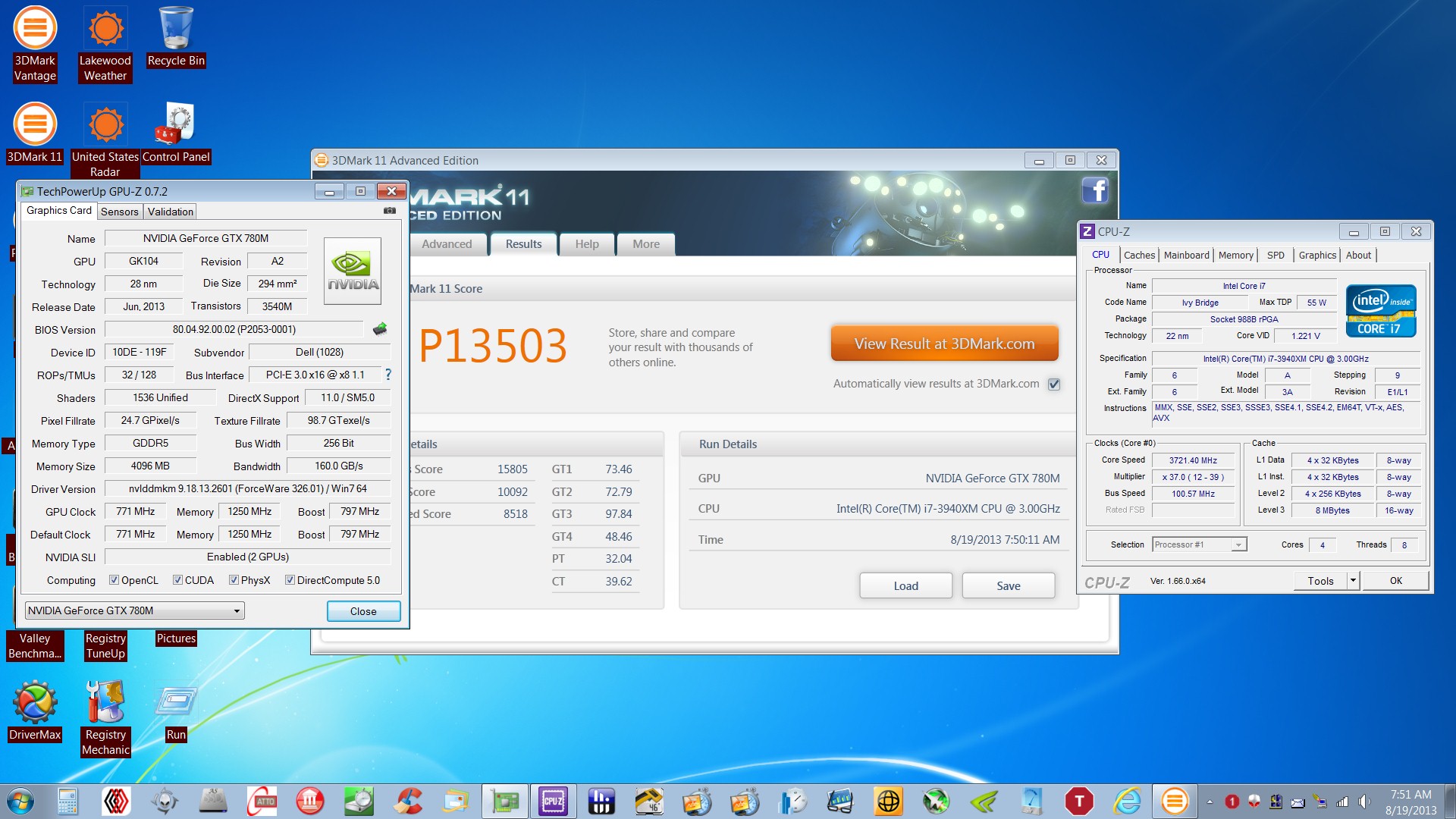Screen dimensions: 1456x819
Task: Click the OK button in CPU-Z
Action: coord(1396,581)
